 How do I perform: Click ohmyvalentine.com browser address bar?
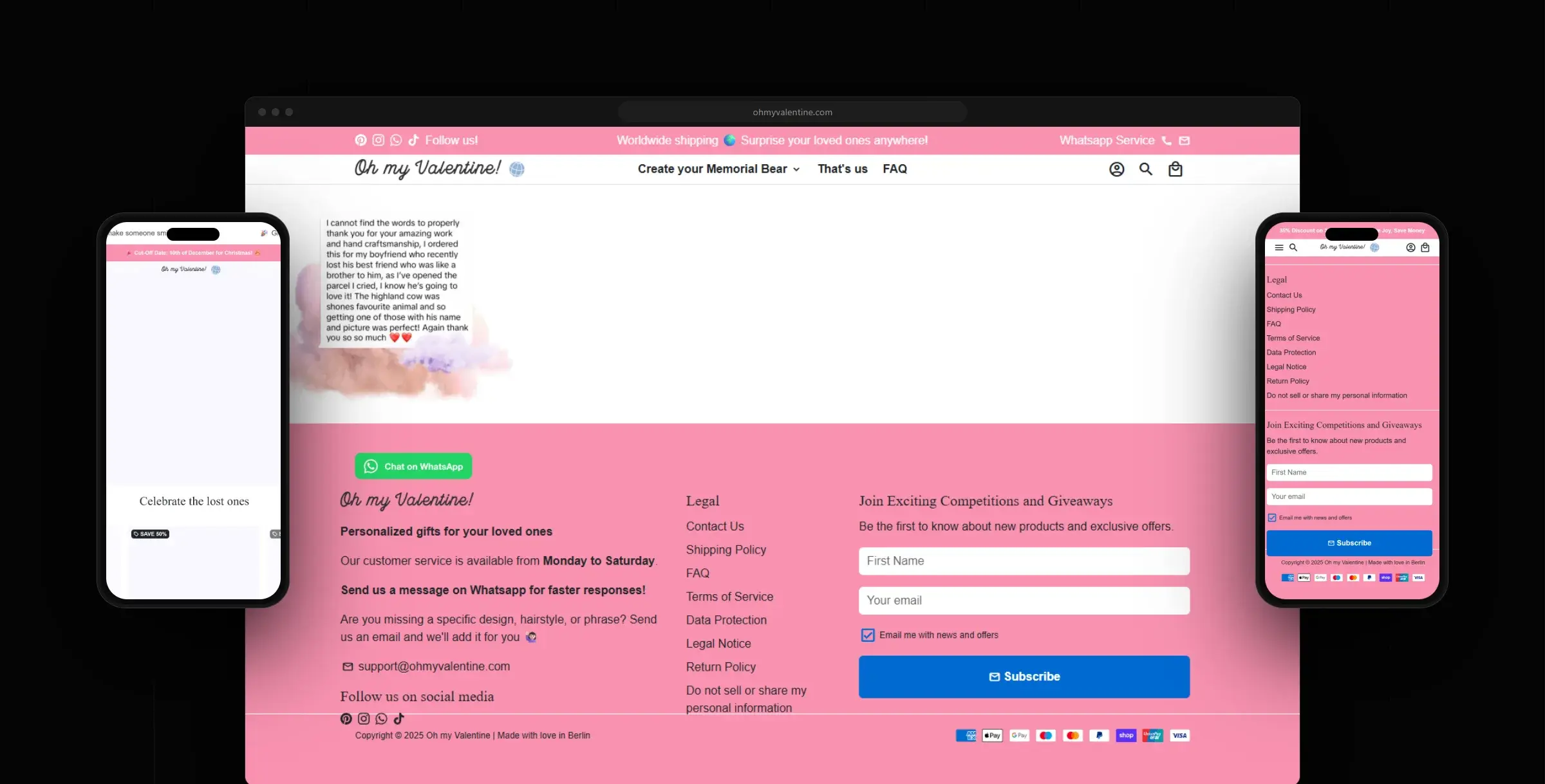coord(792,112)
